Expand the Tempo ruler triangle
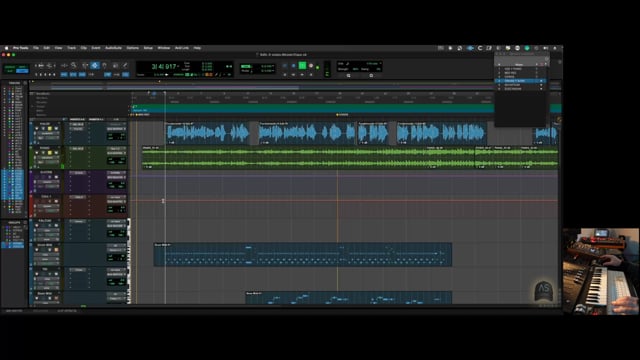The width and height of the screenshot is (640, 360). coord(33,107)
